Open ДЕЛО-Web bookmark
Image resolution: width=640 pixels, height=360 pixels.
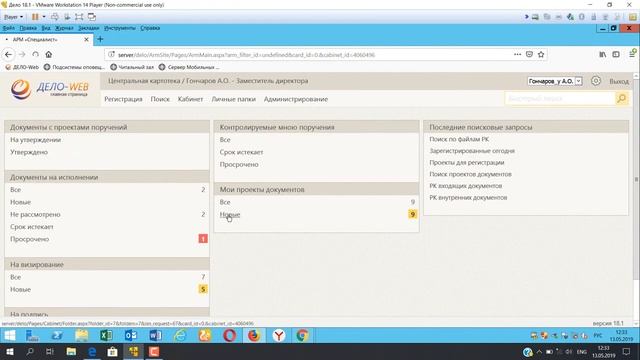[x=22, y=67]
